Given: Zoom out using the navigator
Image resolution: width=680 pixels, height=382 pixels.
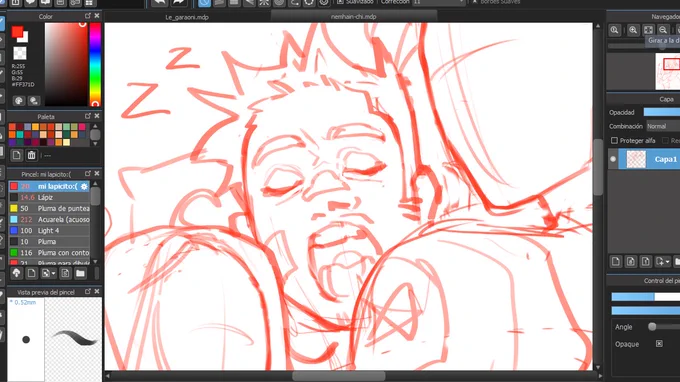Looking at the screenshot, I should click(663, 30).
